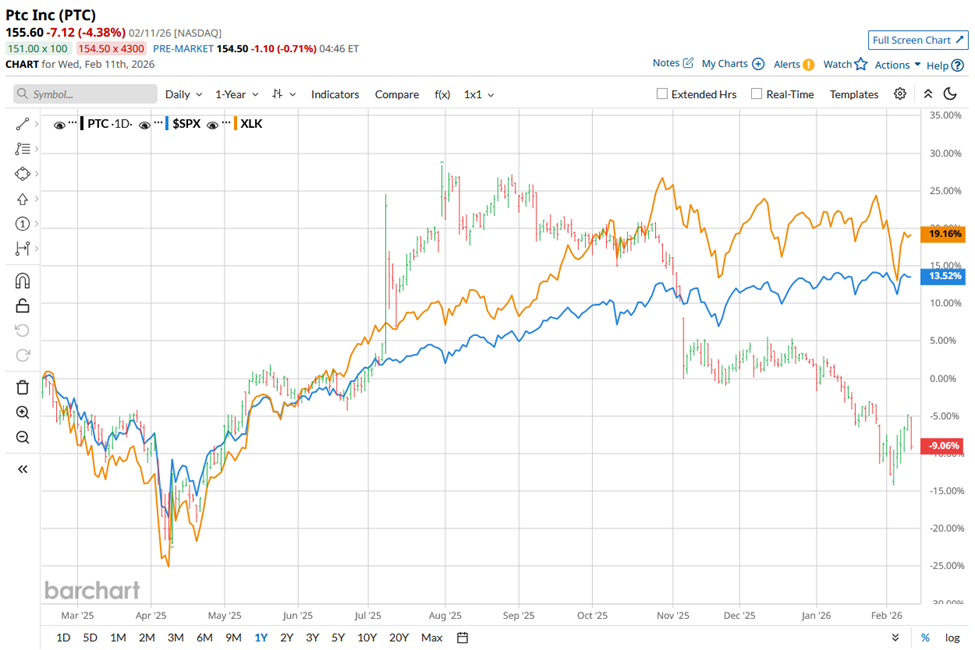Open the Notes editor

pos(673,63)
